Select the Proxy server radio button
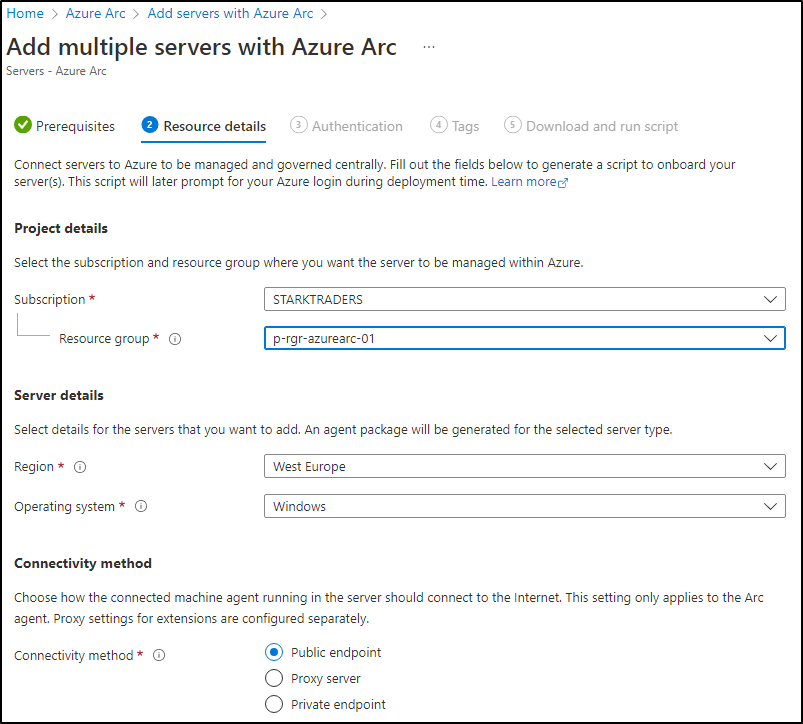This screenshot has height=724, width=803. click(x=274, y=678)
